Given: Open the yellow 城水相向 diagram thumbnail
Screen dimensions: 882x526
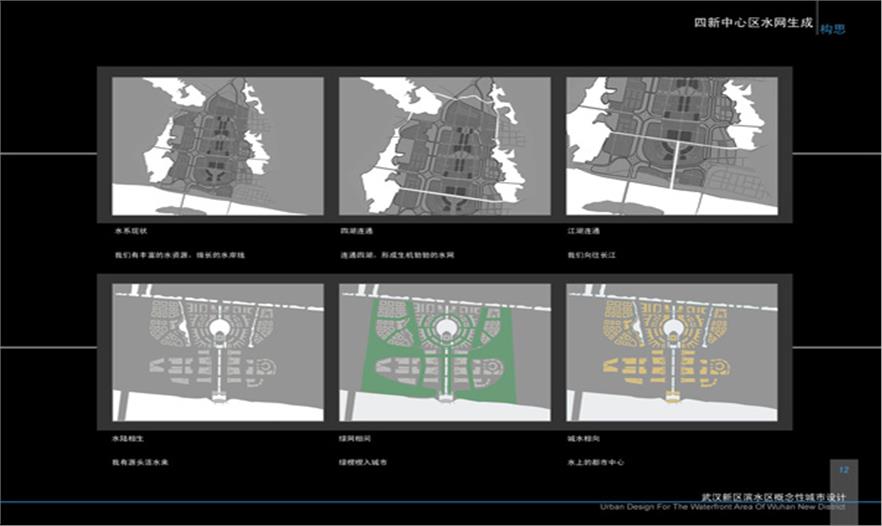Looking at the screenshot, I should click(x=670, y=352).
